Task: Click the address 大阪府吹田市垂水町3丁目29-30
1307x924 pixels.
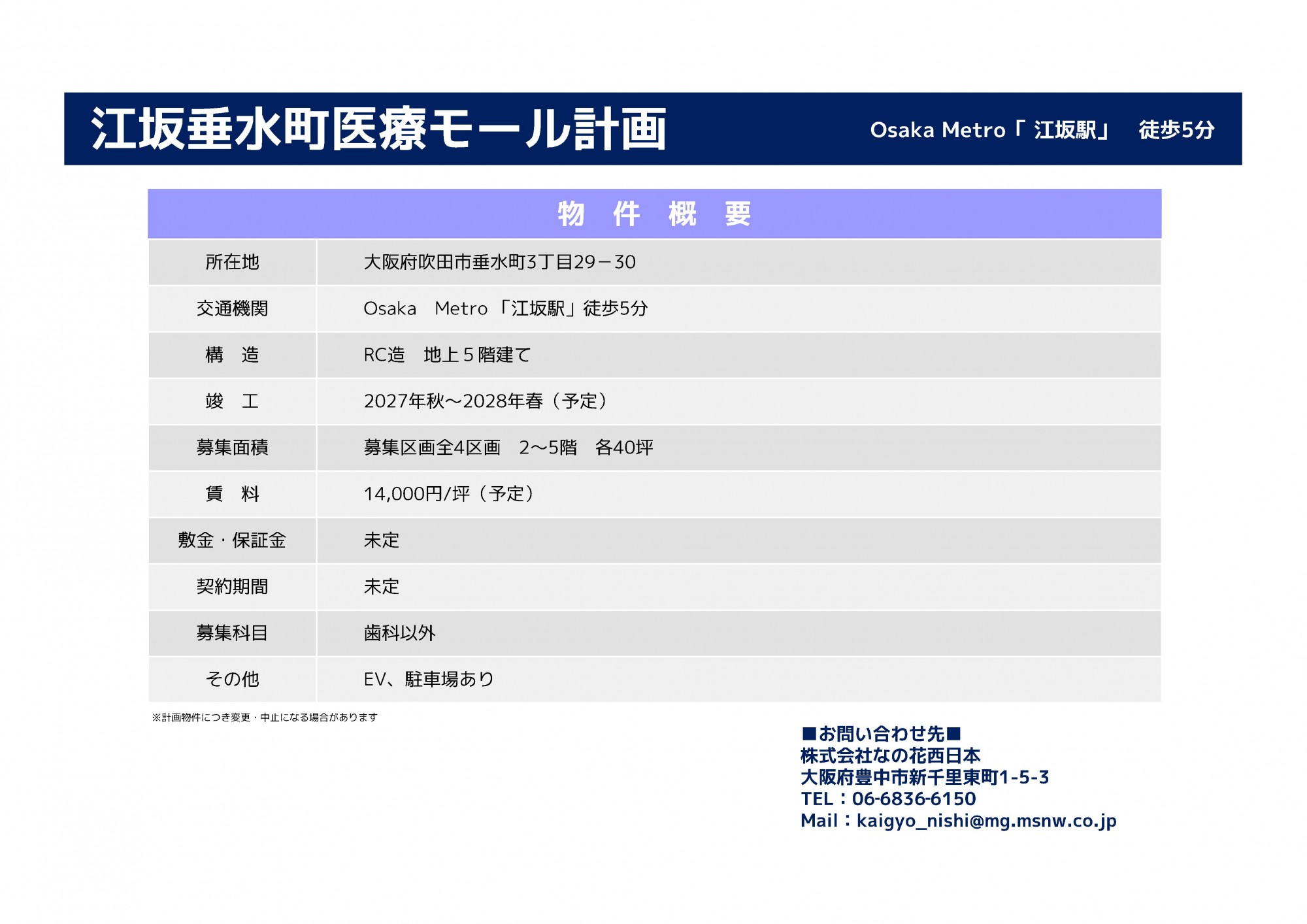Action: (x=499, y=262)
